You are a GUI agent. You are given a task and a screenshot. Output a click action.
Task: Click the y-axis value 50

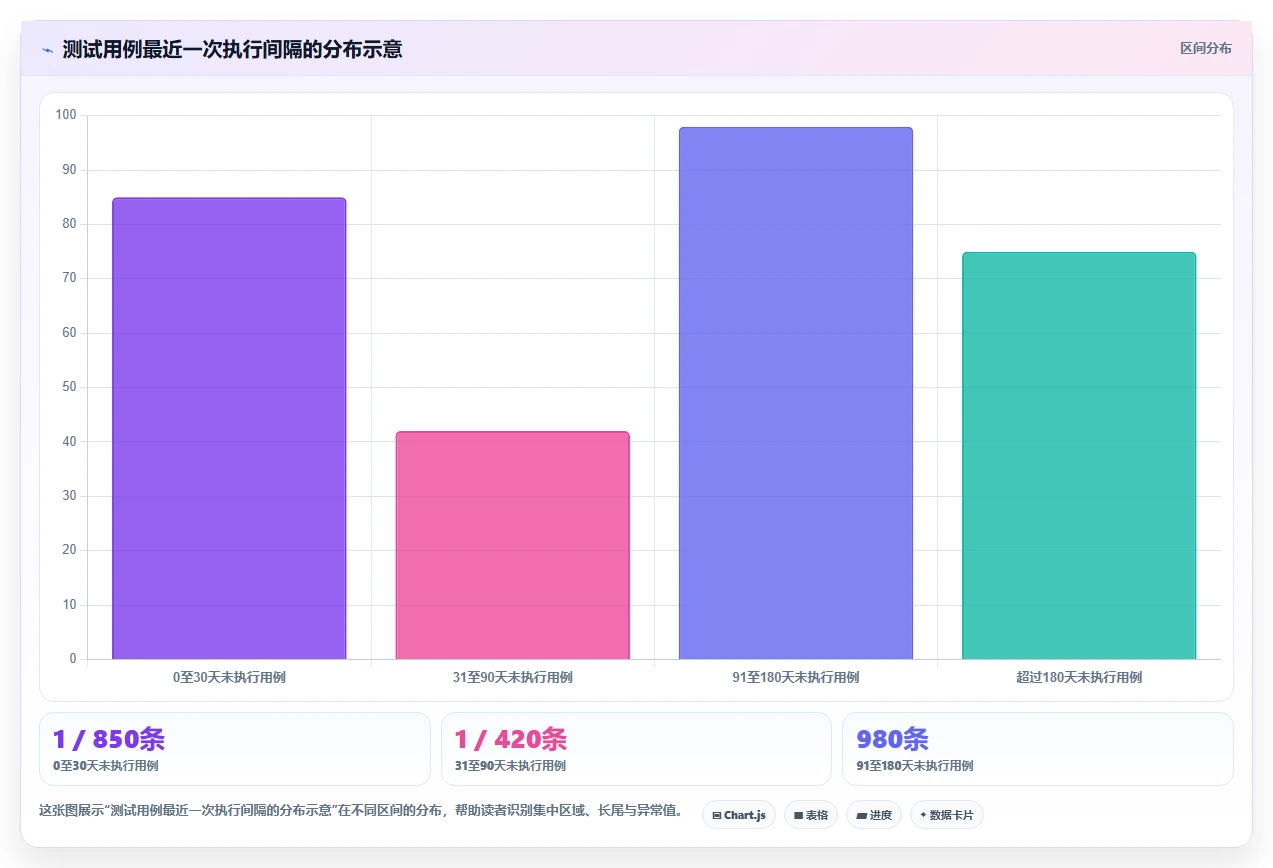(69, 387)
